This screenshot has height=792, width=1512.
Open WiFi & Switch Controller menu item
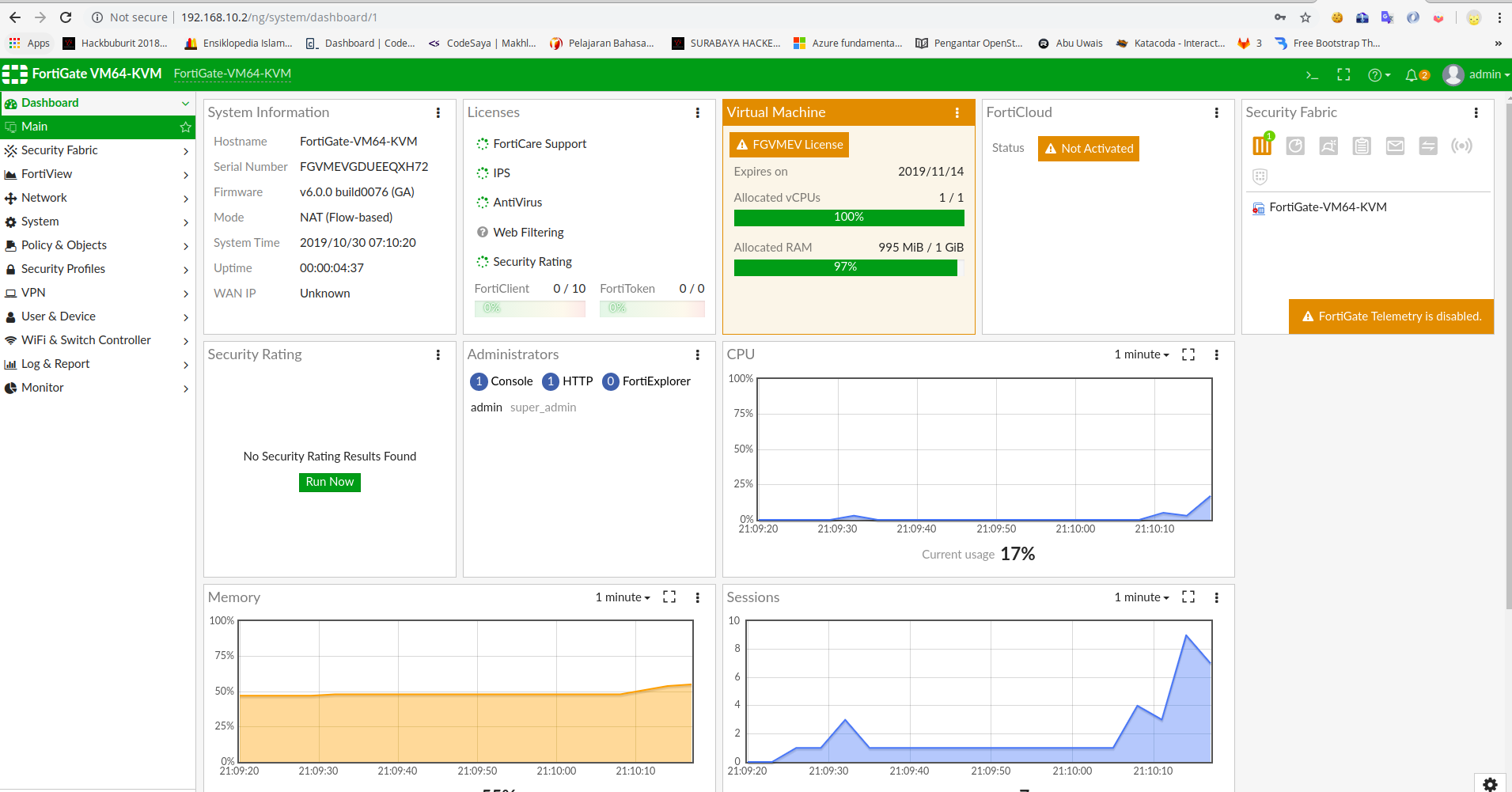click(x=97, y=340)
